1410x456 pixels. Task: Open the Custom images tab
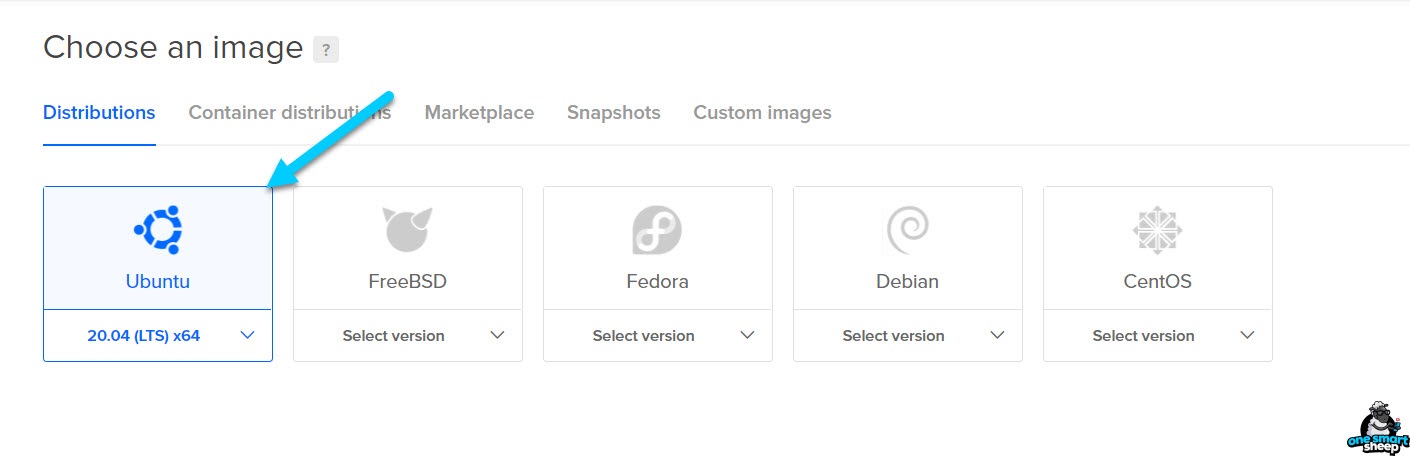[762, 113]
